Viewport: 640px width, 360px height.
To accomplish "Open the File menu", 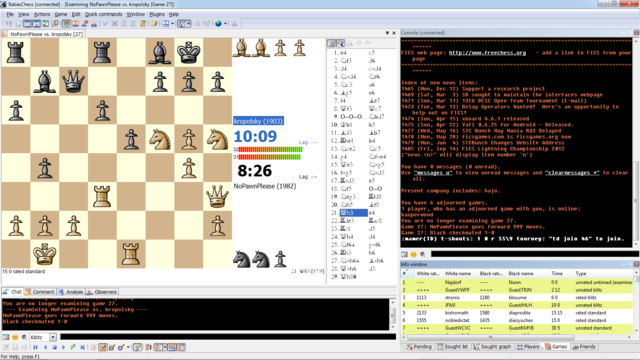I will [10, 14].
